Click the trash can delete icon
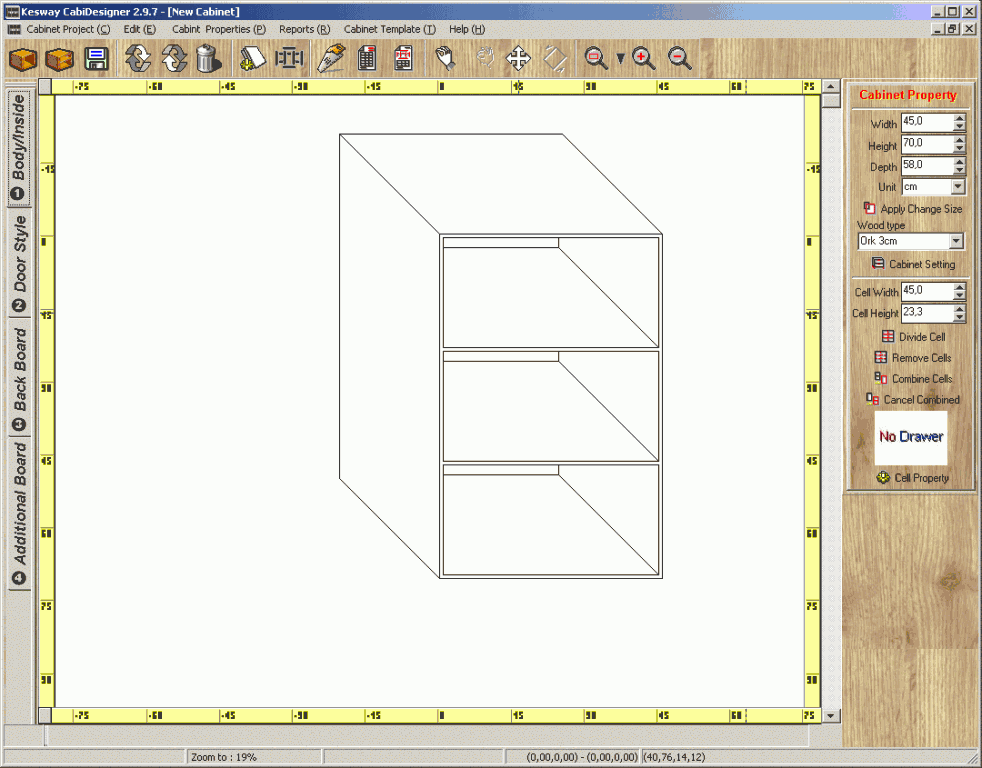This screenshot has width=982, height=768. pos(208,58)
